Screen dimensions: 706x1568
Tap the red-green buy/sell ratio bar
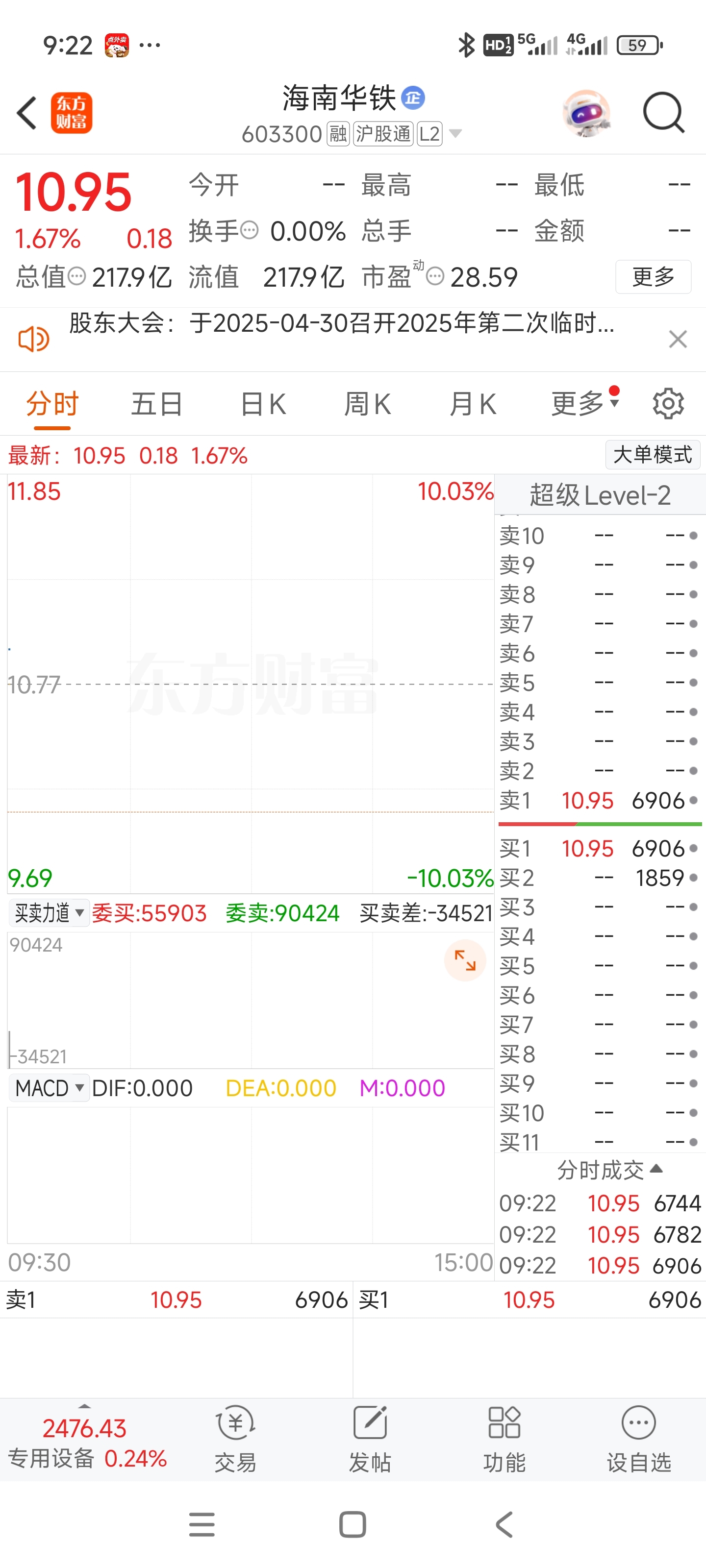click(x=600, y=824)
